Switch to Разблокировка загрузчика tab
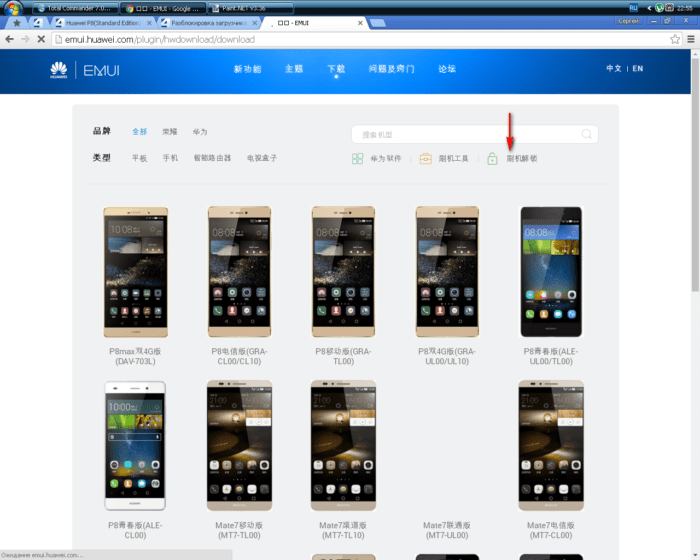This screenshot has height=560, width=700. [x=208, y=23]
